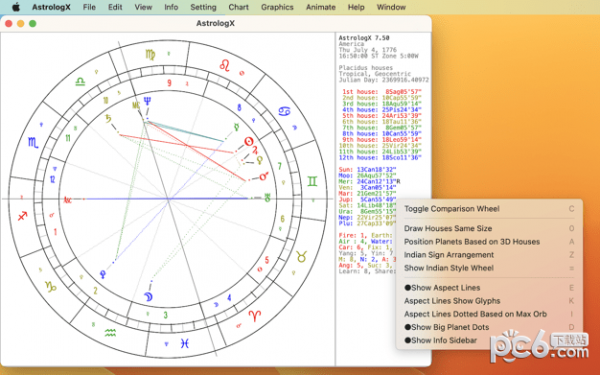The image size is (600, 375).
Task: Choose Show Indian Style Wheel
Action: (x=489, y=268)
